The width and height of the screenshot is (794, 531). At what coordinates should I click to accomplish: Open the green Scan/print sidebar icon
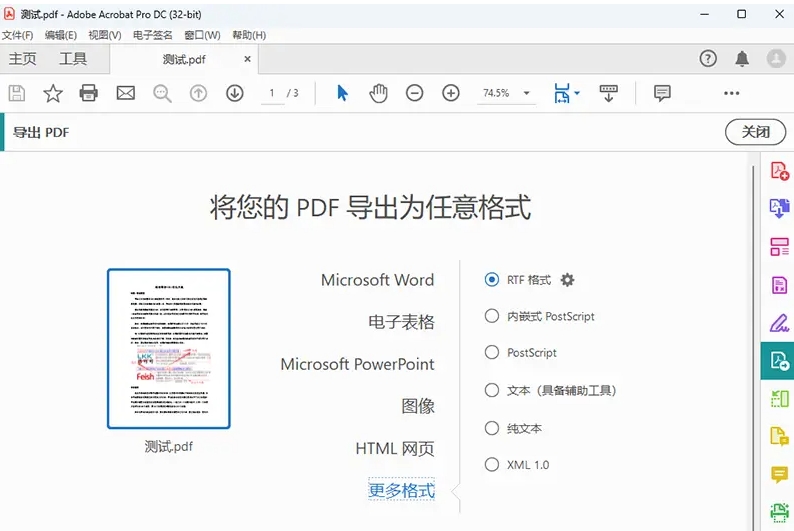(779, 512)
